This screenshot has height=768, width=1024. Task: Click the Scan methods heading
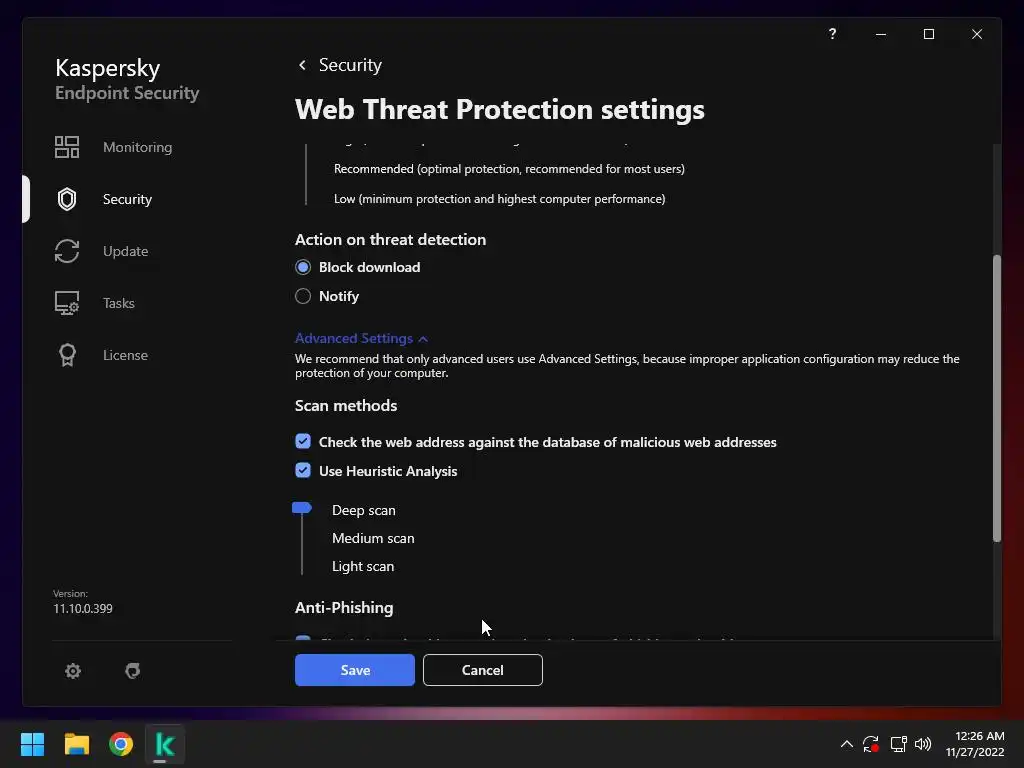(x=346, y=406)
